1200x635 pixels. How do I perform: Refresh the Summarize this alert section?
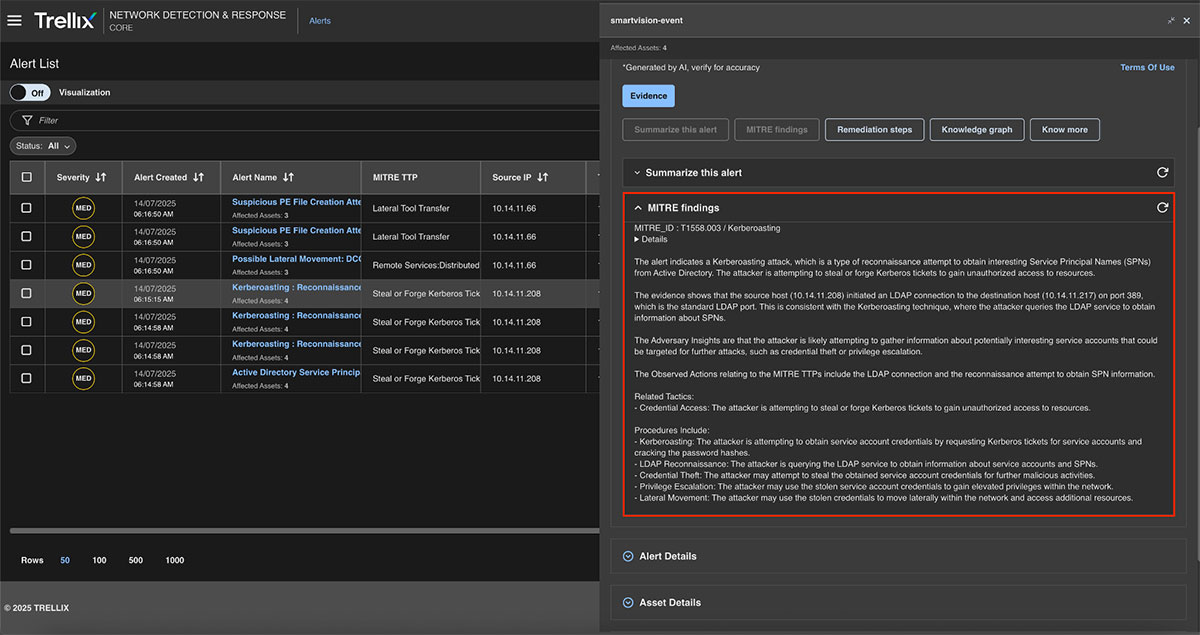[1162, 172]
